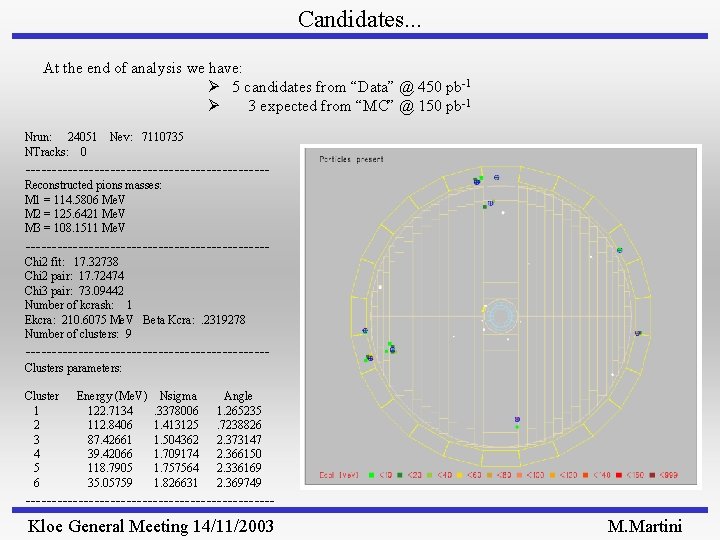Click the dark red <999 legend swatch
The width and height of the screenshot is (720, 540).
tap(652, 475)
